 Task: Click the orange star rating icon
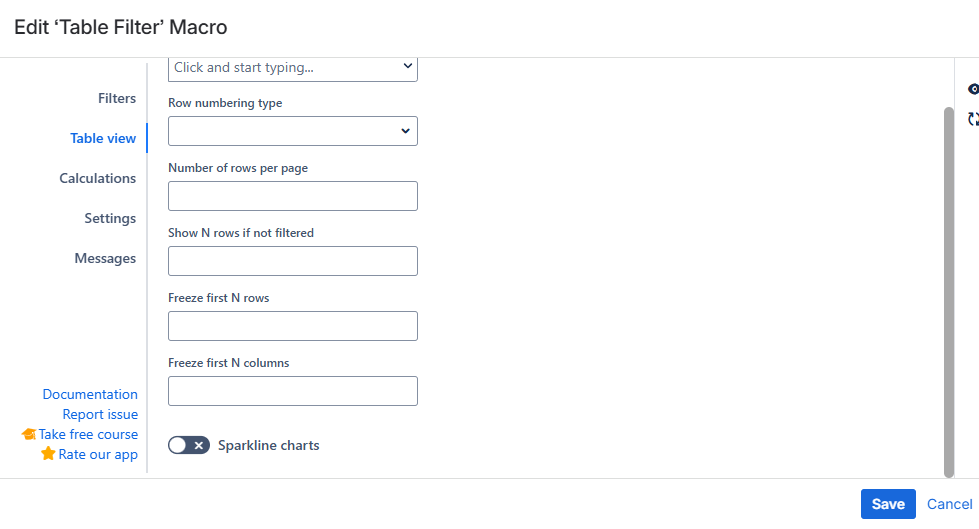48,454
